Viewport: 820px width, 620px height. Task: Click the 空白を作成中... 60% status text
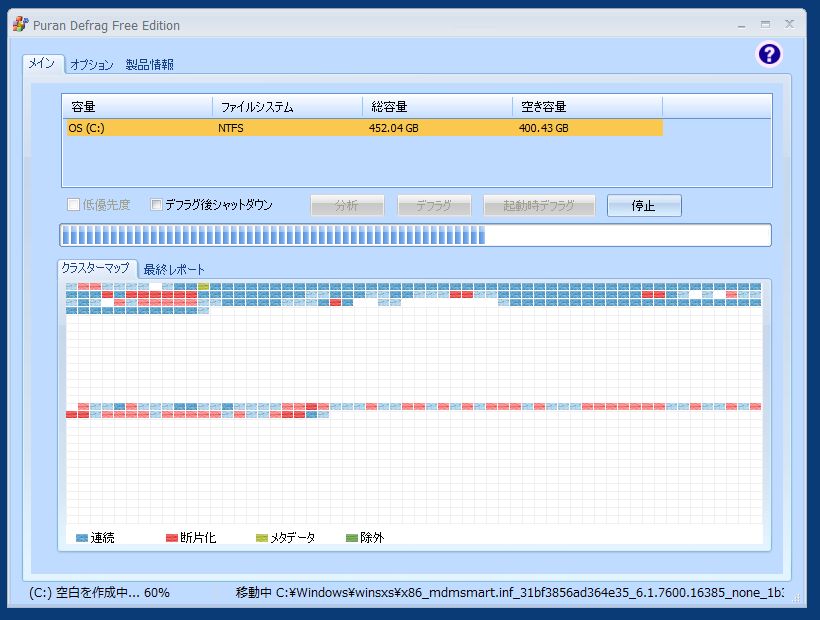point(99,593)
